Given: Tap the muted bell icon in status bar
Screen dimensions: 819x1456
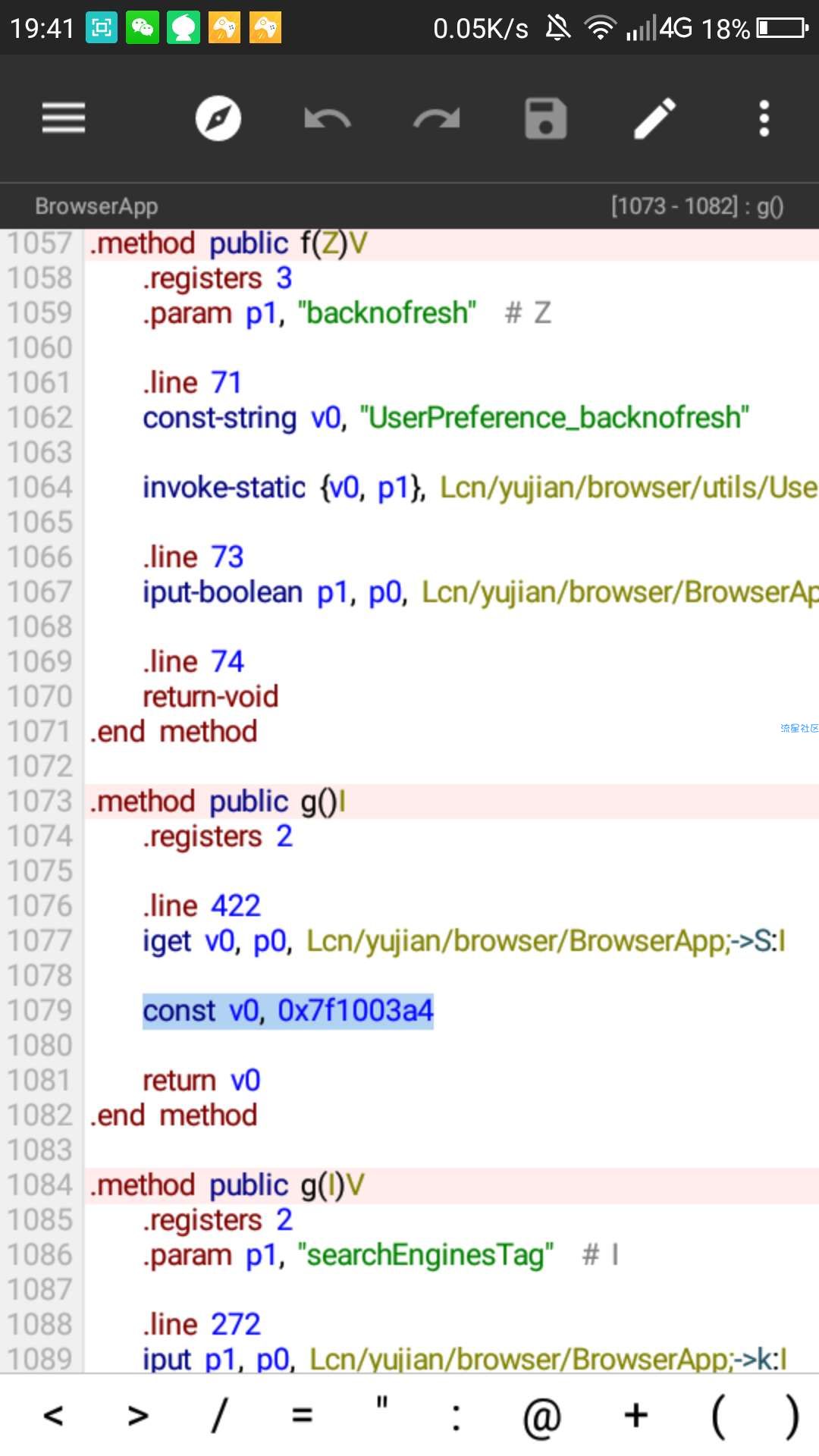Looking at the screenshot, I should pos(558,28).
